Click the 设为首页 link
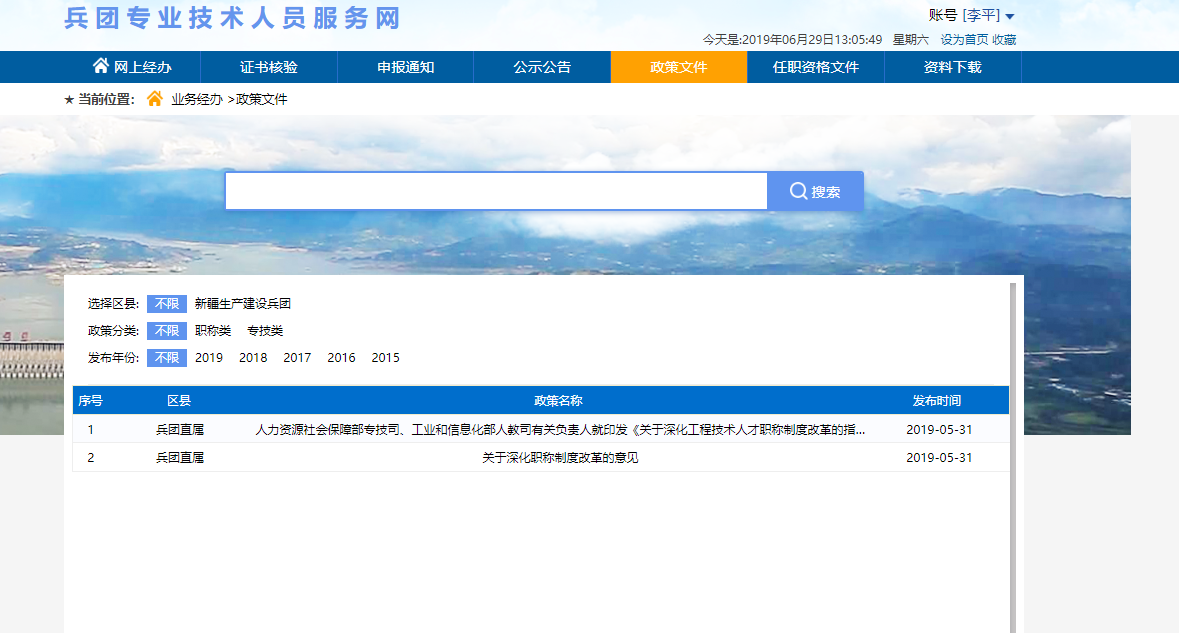Viewport: 1179px width, 633px height. coord(963,40)
